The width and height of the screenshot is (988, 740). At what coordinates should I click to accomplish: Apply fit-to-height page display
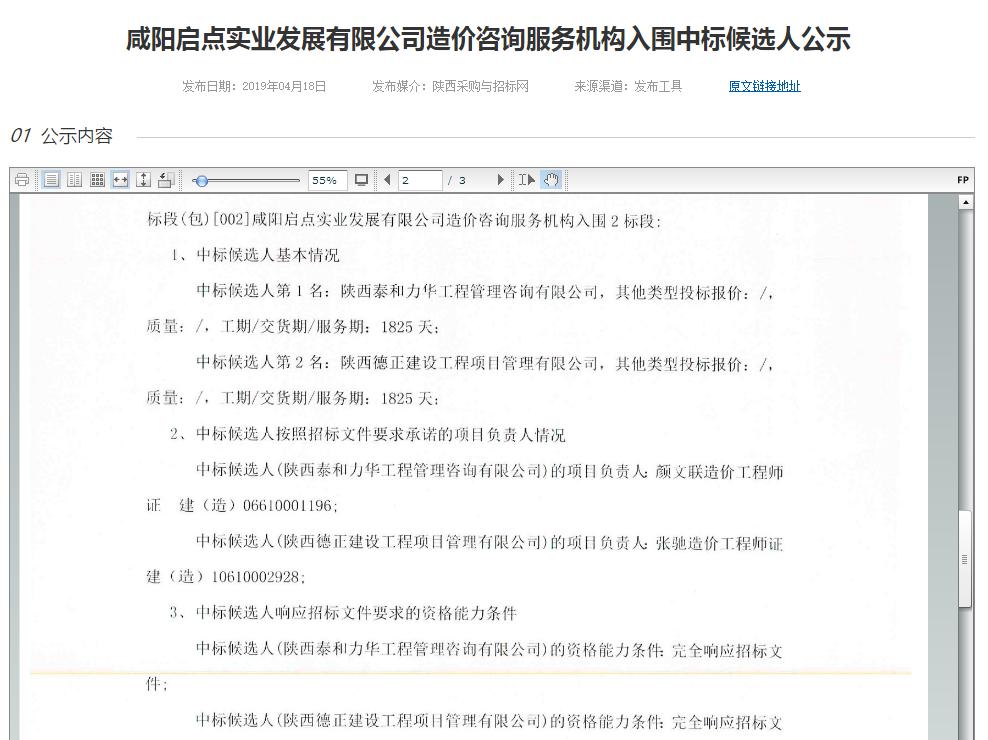pyautogui.click(x=141, y=180)
